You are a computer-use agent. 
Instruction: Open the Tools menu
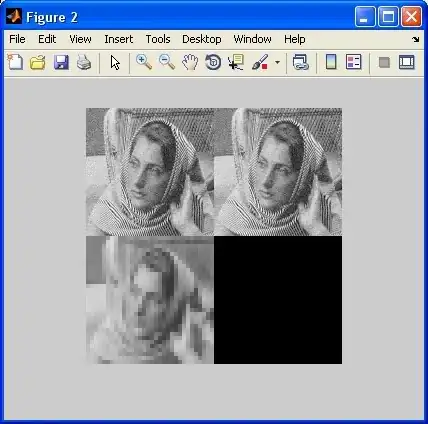tap(158, 39)
